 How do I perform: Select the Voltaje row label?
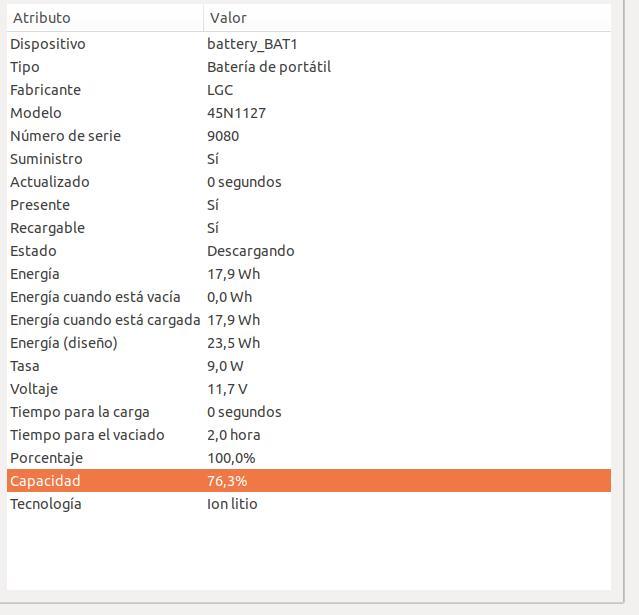(34, 390)
